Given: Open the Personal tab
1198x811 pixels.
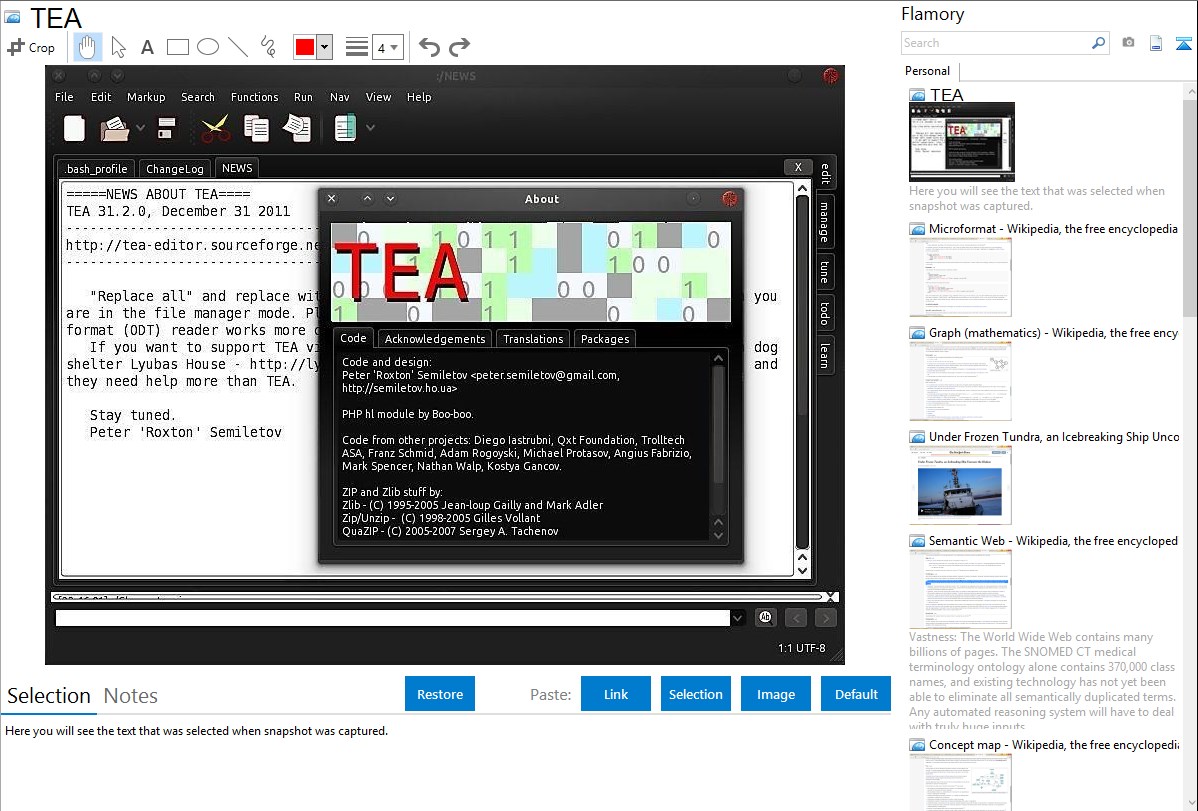Looking at the screenshot, I should coord(927,71).
